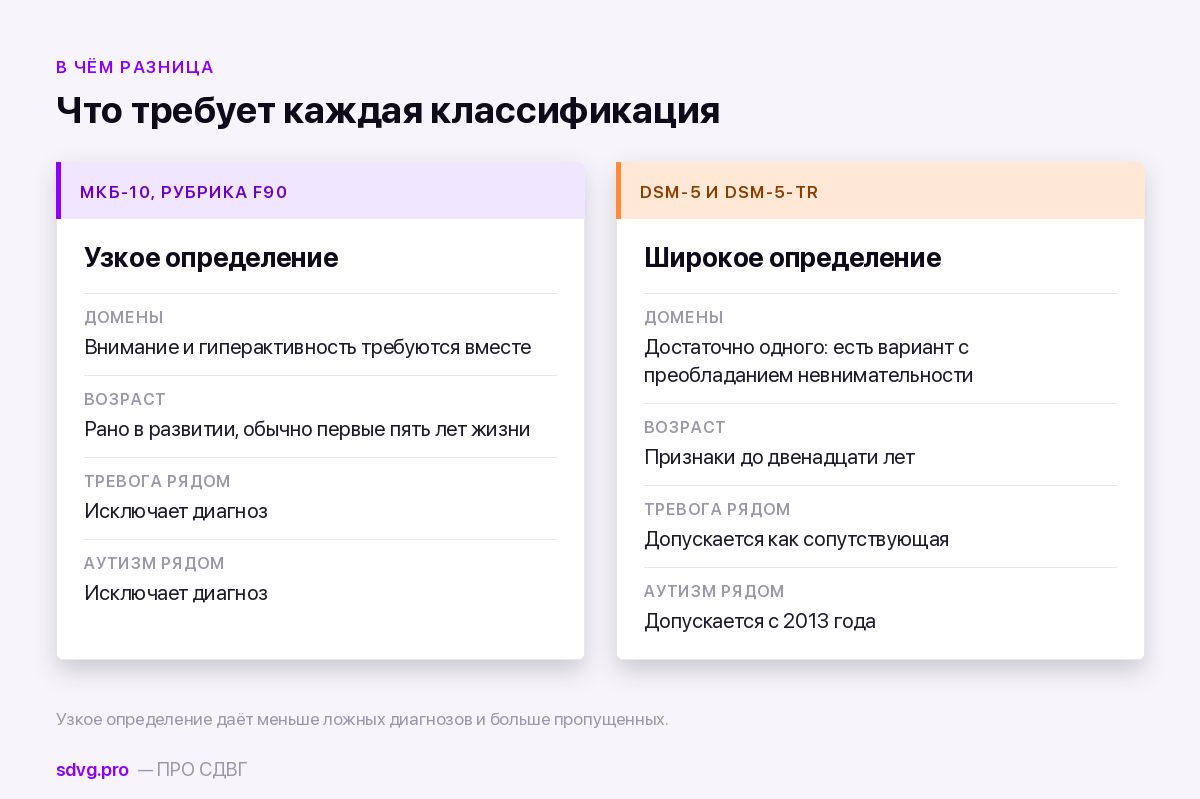Click the 'DSM-5 И DSM-5-TR' card header

click(880, 191)
